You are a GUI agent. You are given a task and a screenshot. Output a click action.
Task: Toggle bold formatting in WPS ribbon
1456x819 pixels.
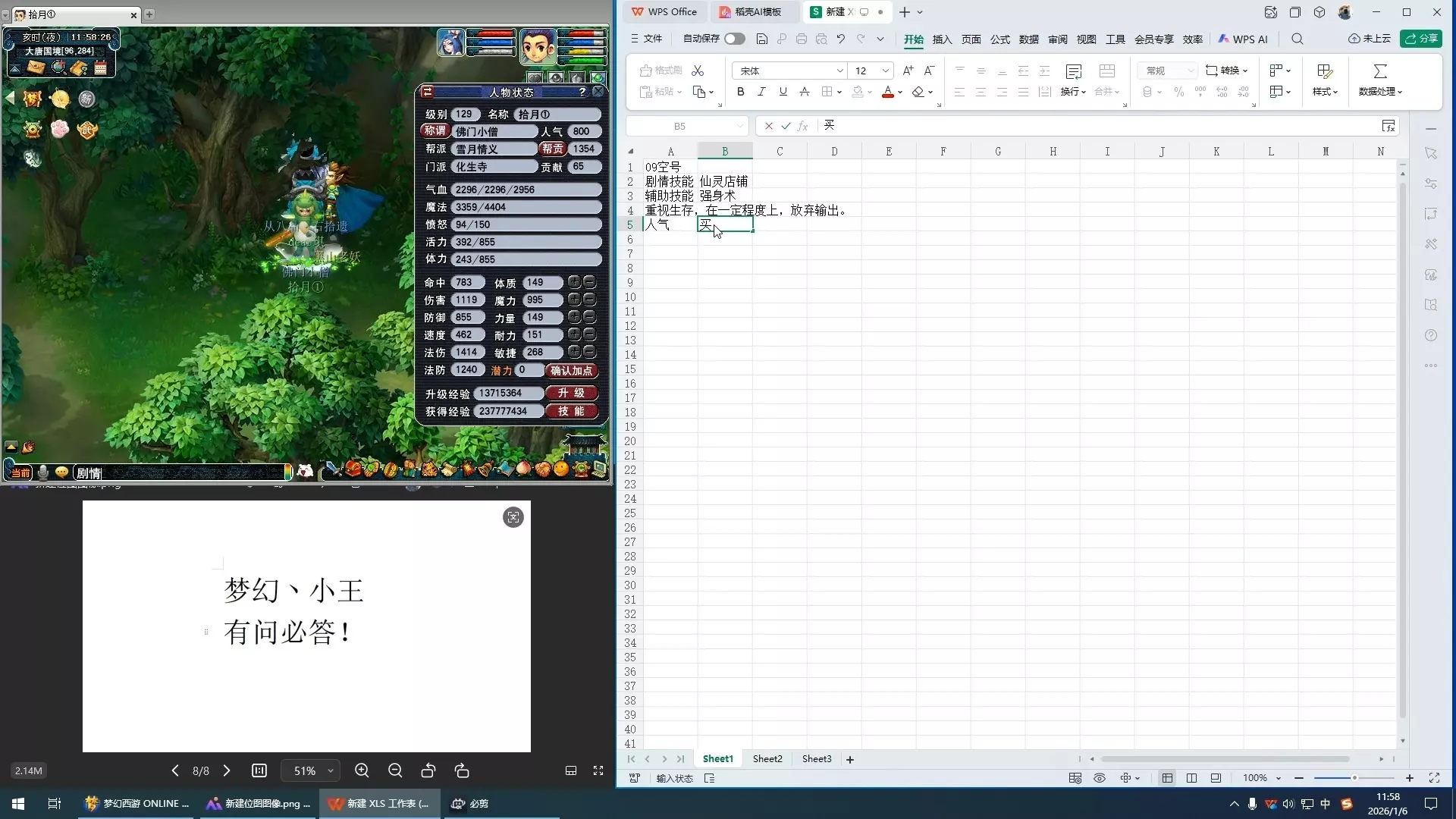pyautogui.click(x=740, y=92)
